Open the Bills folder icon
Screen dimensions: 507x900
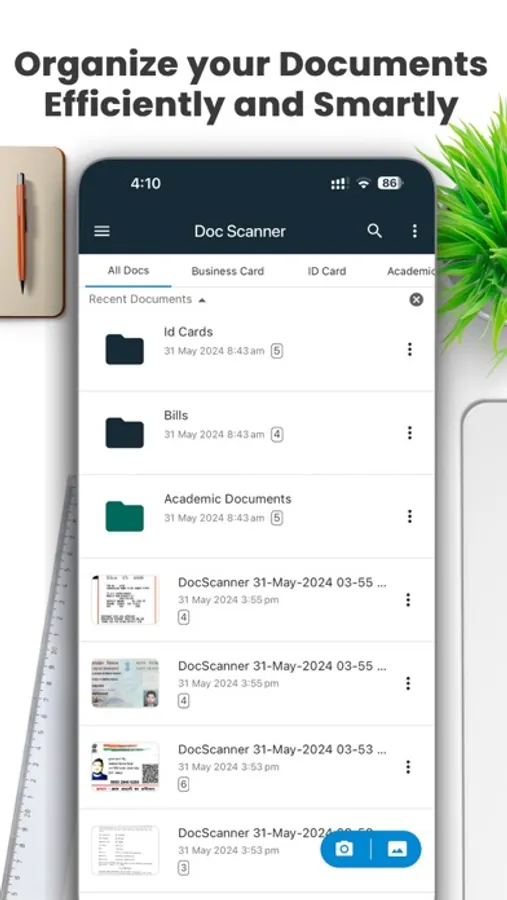(125, 432)
